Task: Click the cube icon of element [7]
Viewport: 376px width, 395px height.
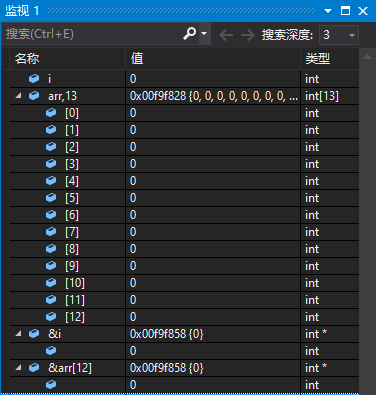Action: pyautogui.click(x=51, y=232)
